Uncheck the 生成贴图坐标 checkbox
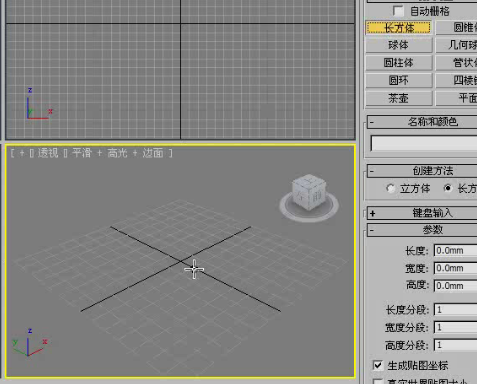 coord(378,365)
